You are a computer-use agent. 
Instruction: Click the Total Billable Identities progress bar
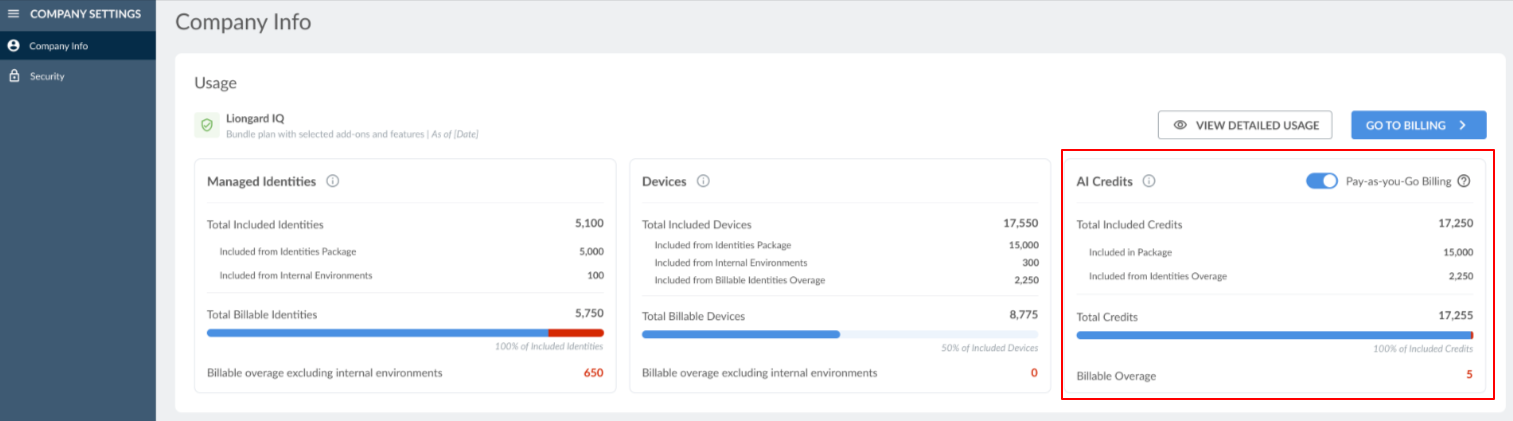405,333
